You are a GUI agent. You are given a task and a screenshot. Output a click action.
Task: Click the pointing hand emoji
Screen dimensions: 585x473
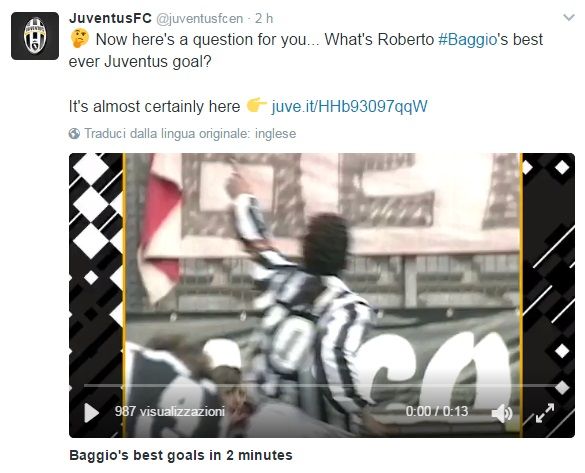257,105
